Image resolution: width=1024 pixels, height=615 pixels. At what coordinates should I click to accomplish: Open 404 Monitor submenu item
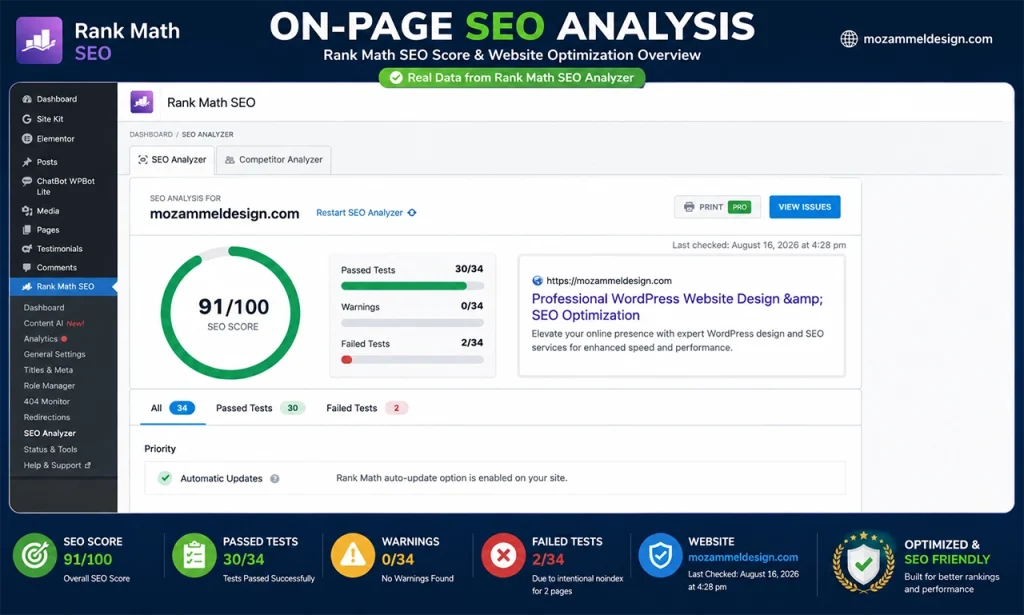[x=46, y=402]
